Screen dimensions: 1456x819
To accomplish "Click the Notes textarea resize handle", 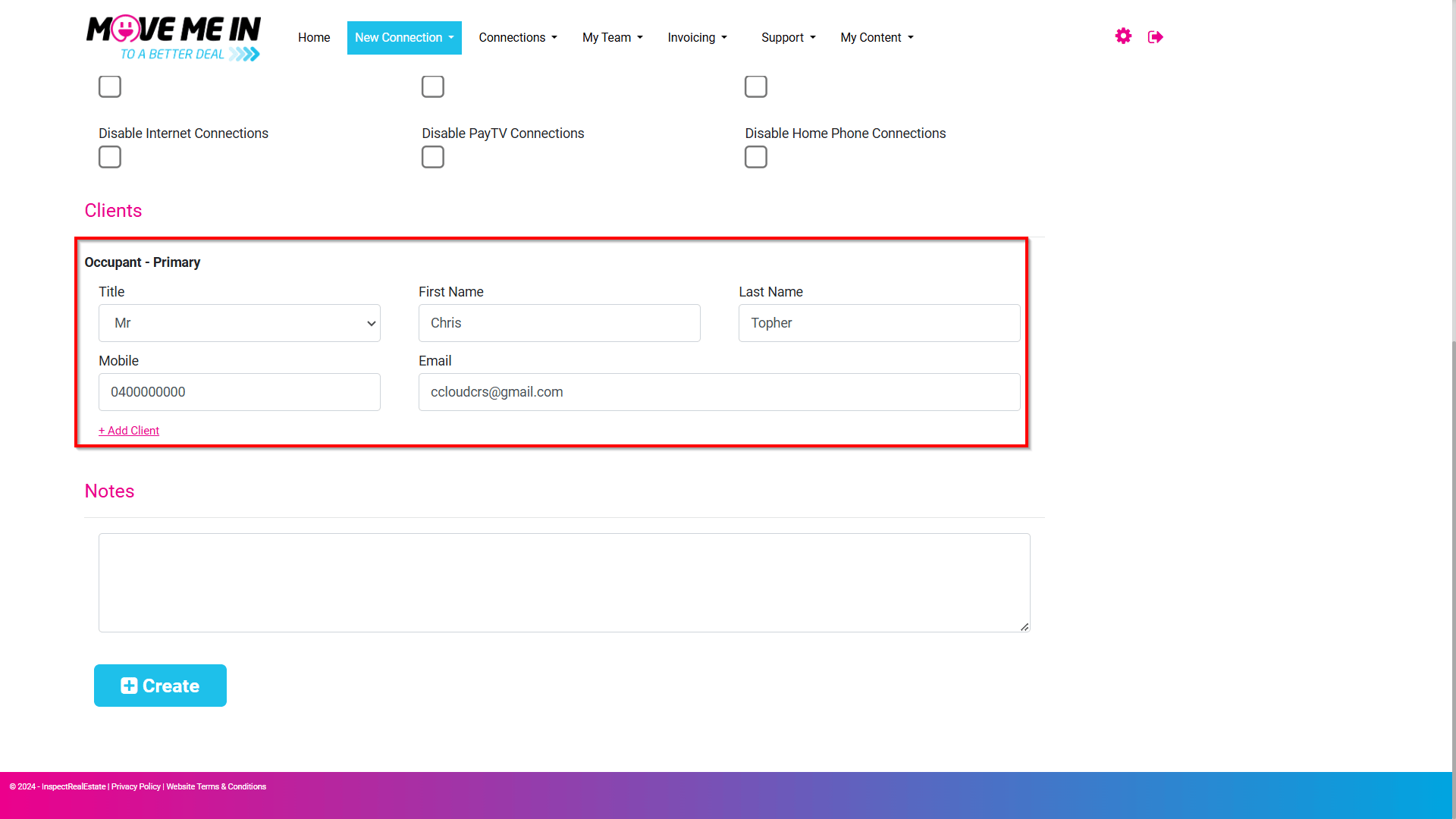I will (1025, 626).
